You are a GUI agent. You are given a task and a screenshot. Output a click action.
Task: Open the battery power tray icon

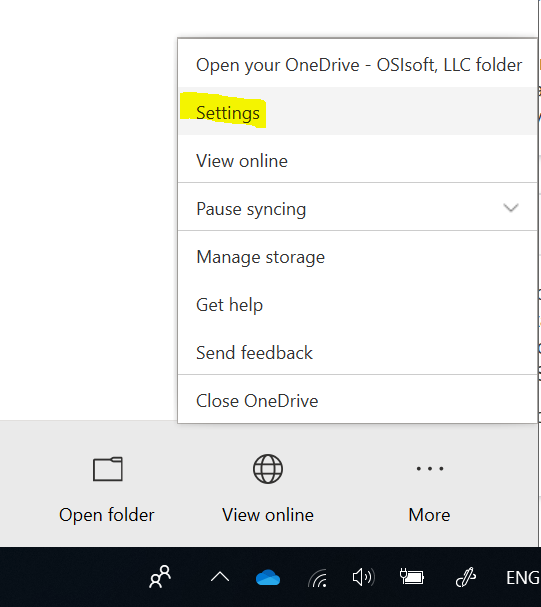tap(412, 576)
